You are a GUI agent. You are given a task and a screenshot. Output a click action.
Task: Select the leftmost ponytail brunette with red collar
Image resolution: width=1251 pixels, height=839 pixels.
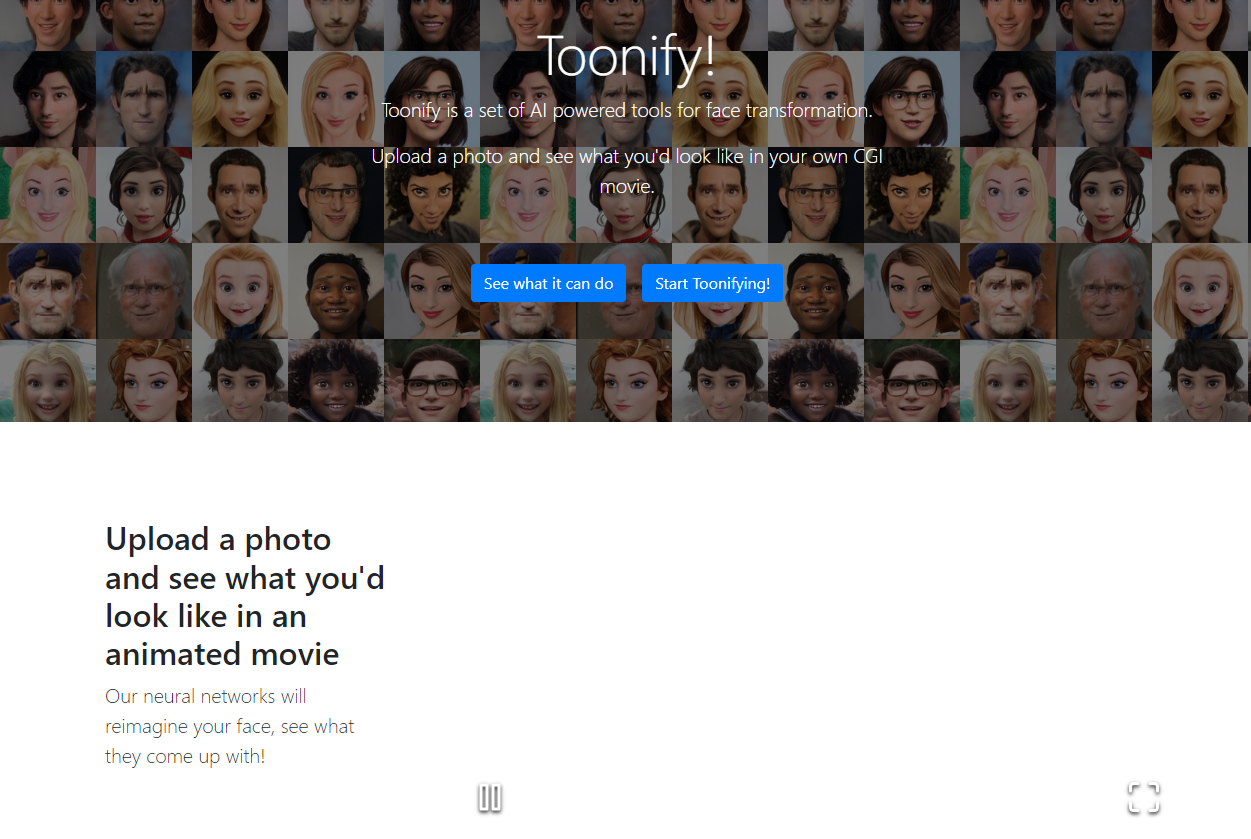click(144, 195)
